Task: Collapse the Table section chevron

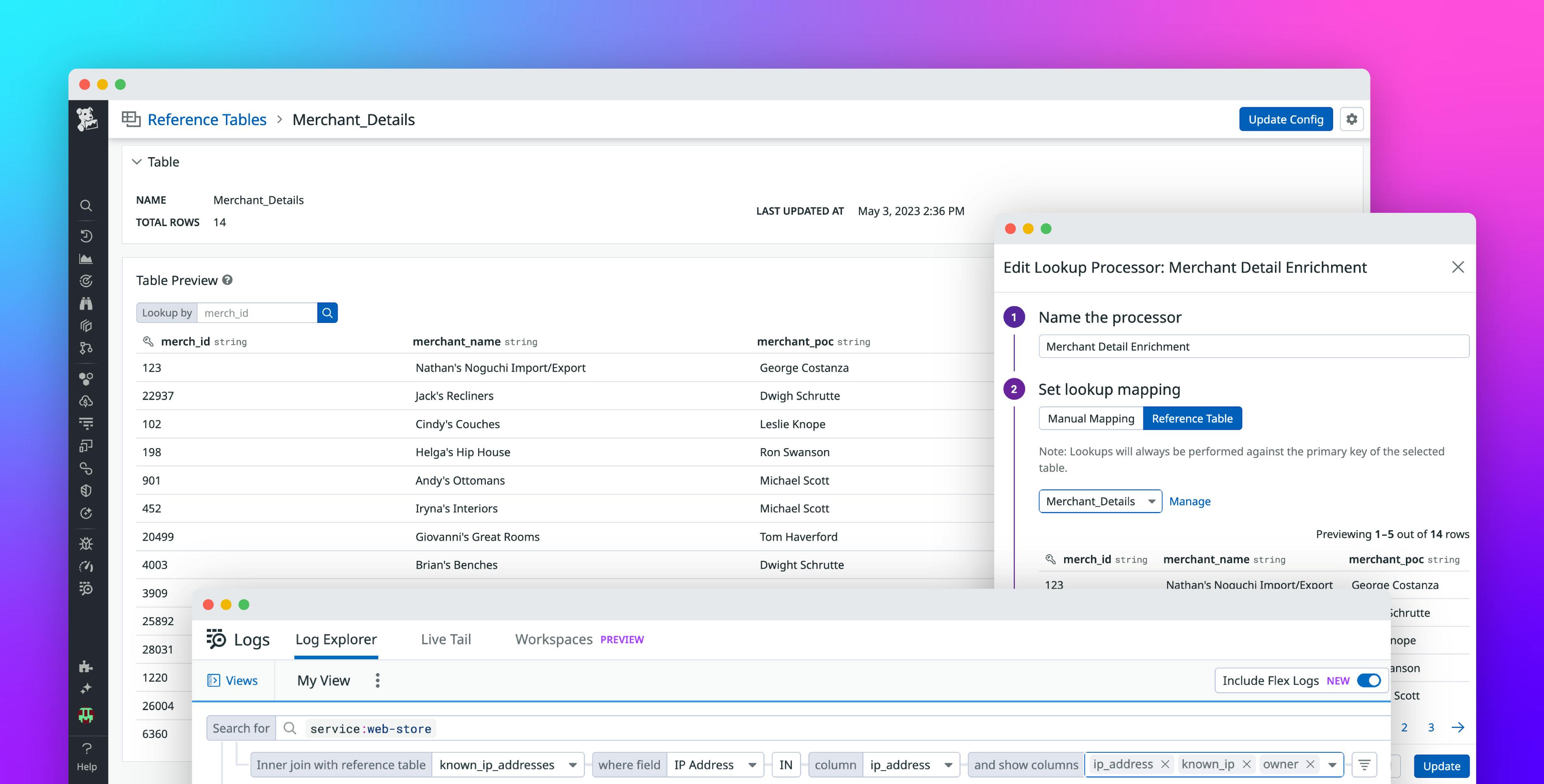Action: coord(137,162)
